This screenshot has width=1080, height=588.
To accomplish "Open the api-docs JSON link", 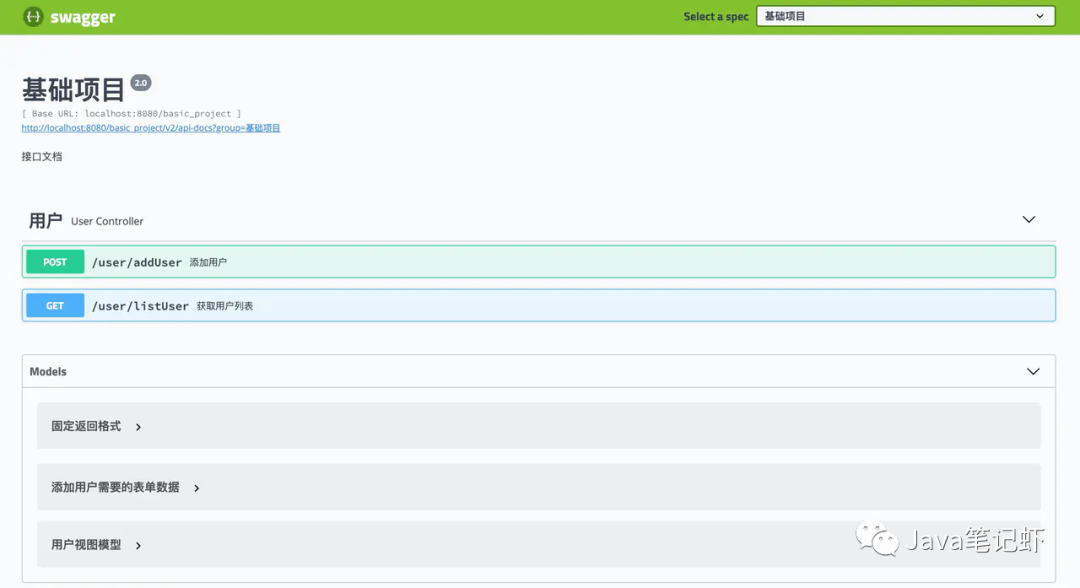I will [151, 128].
